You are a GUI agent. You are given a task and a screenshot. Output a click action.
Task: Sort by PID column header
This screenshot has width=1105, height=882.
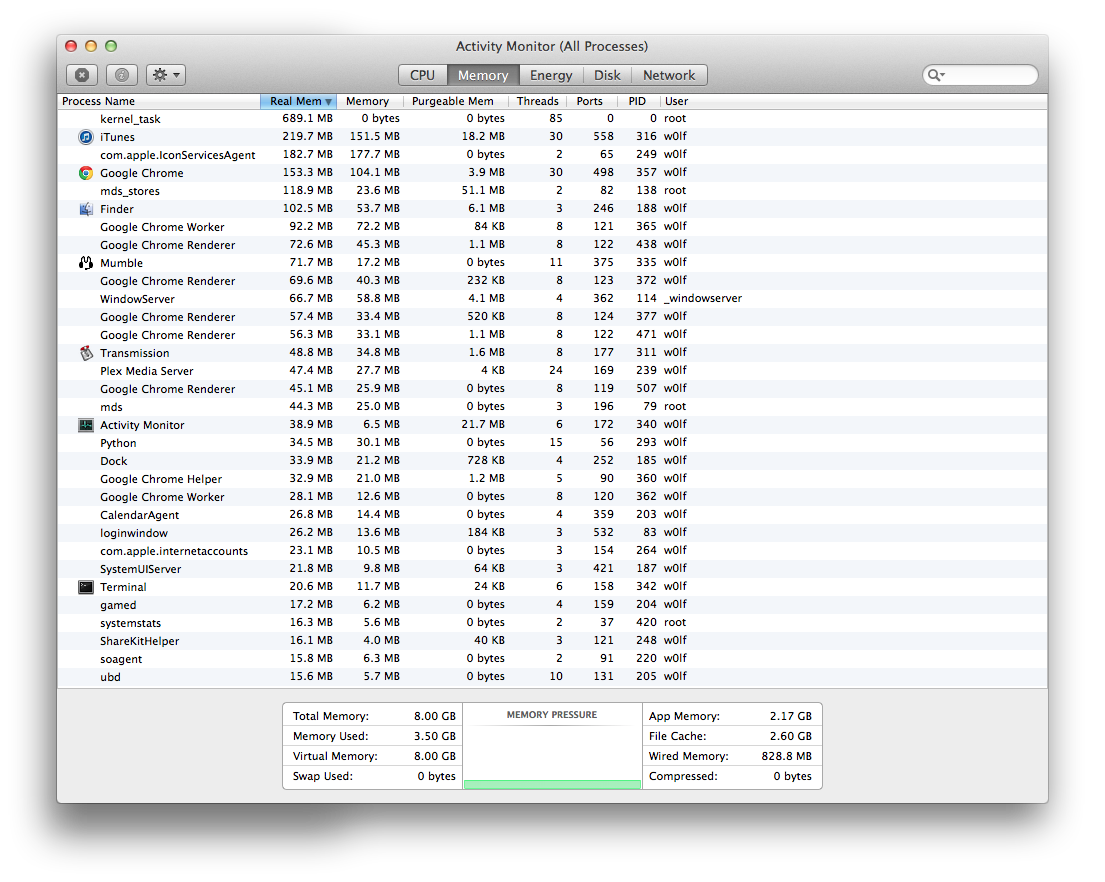click(x=638, y=101)
